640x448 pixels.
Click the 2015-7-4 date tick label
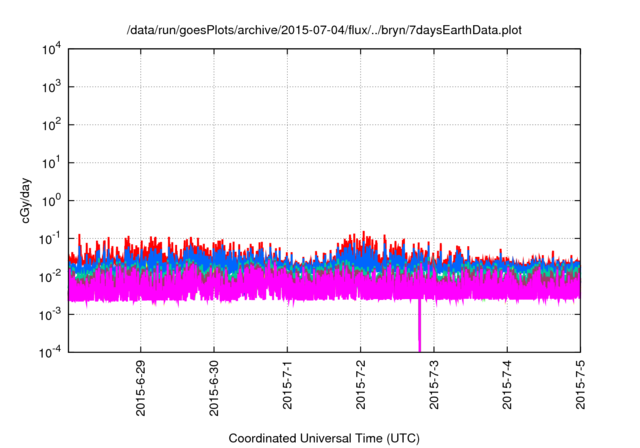507,385
